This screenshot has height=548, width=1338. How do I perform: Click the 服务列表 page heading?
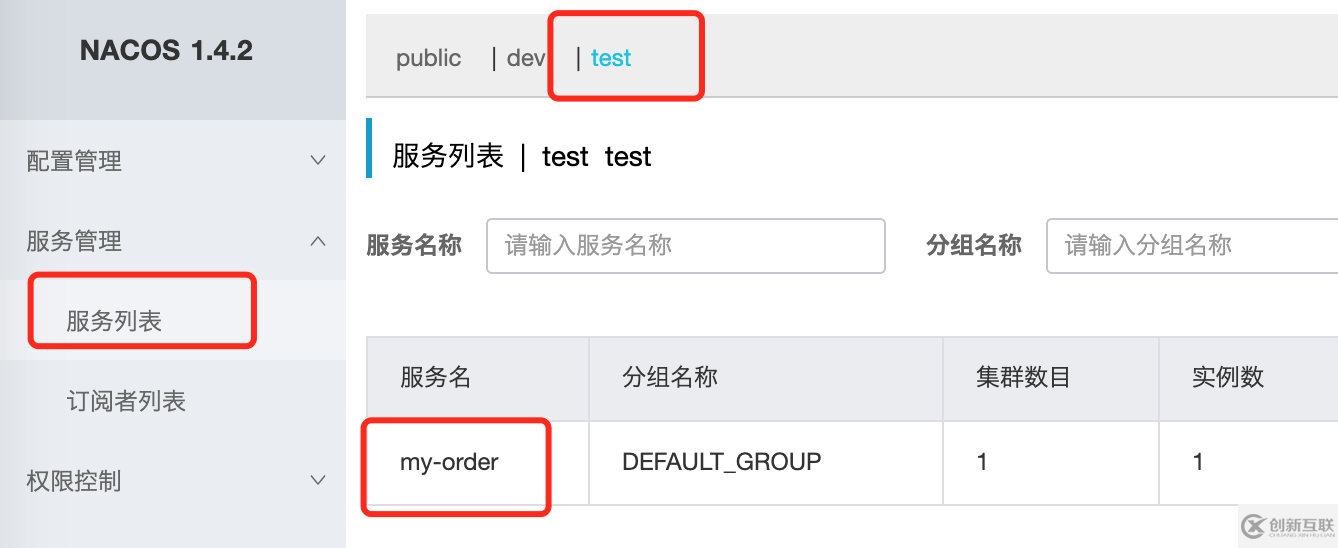click(448, 156)
